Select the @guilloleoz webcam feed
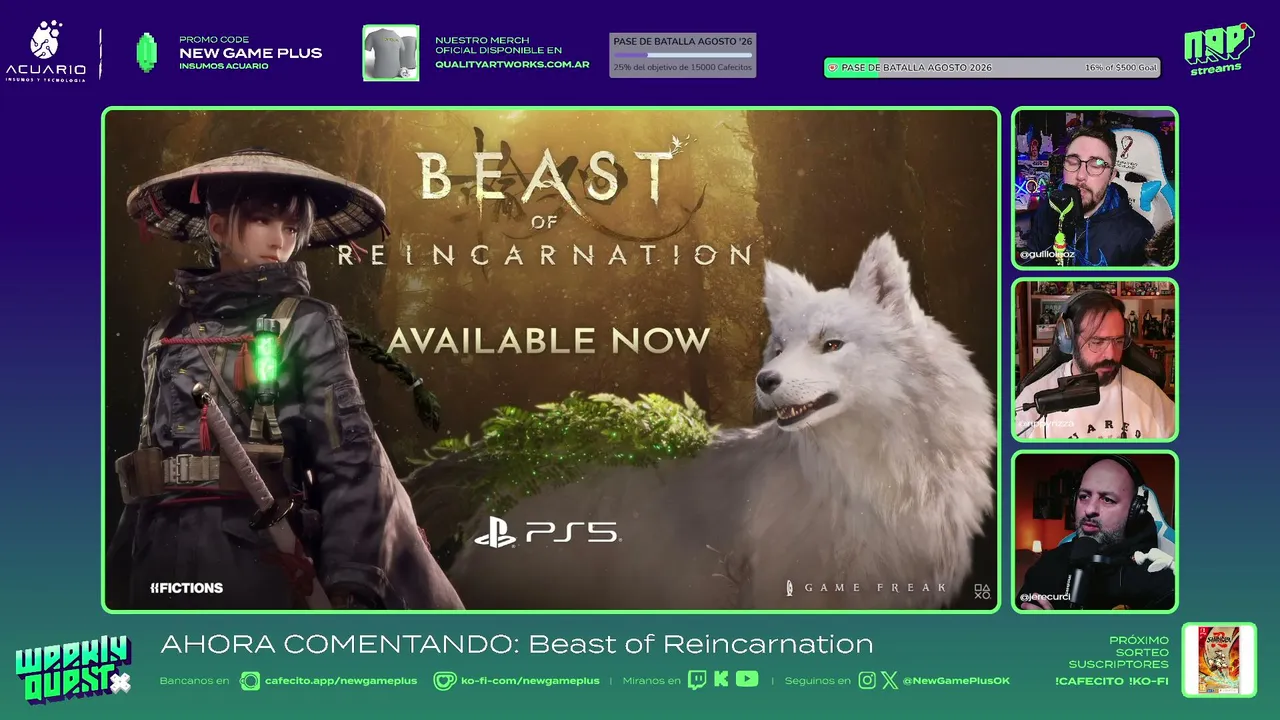 click(1095, 188)
